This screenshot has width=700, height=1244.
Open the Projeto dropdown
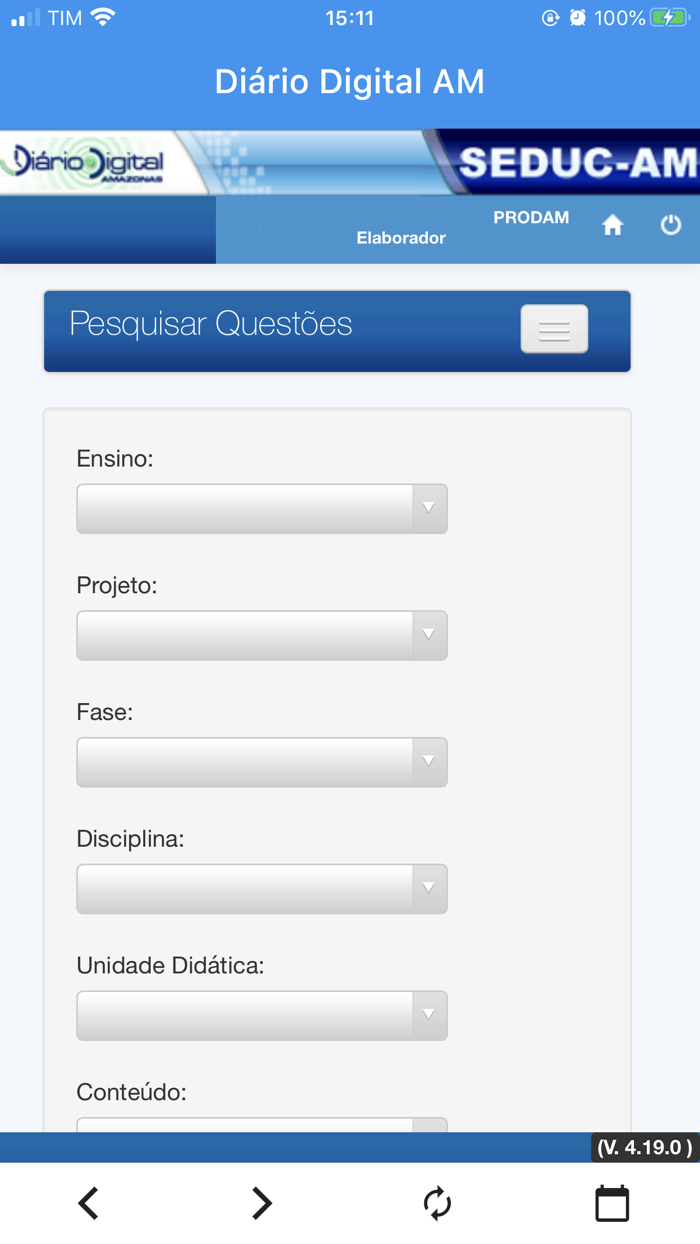262,635
